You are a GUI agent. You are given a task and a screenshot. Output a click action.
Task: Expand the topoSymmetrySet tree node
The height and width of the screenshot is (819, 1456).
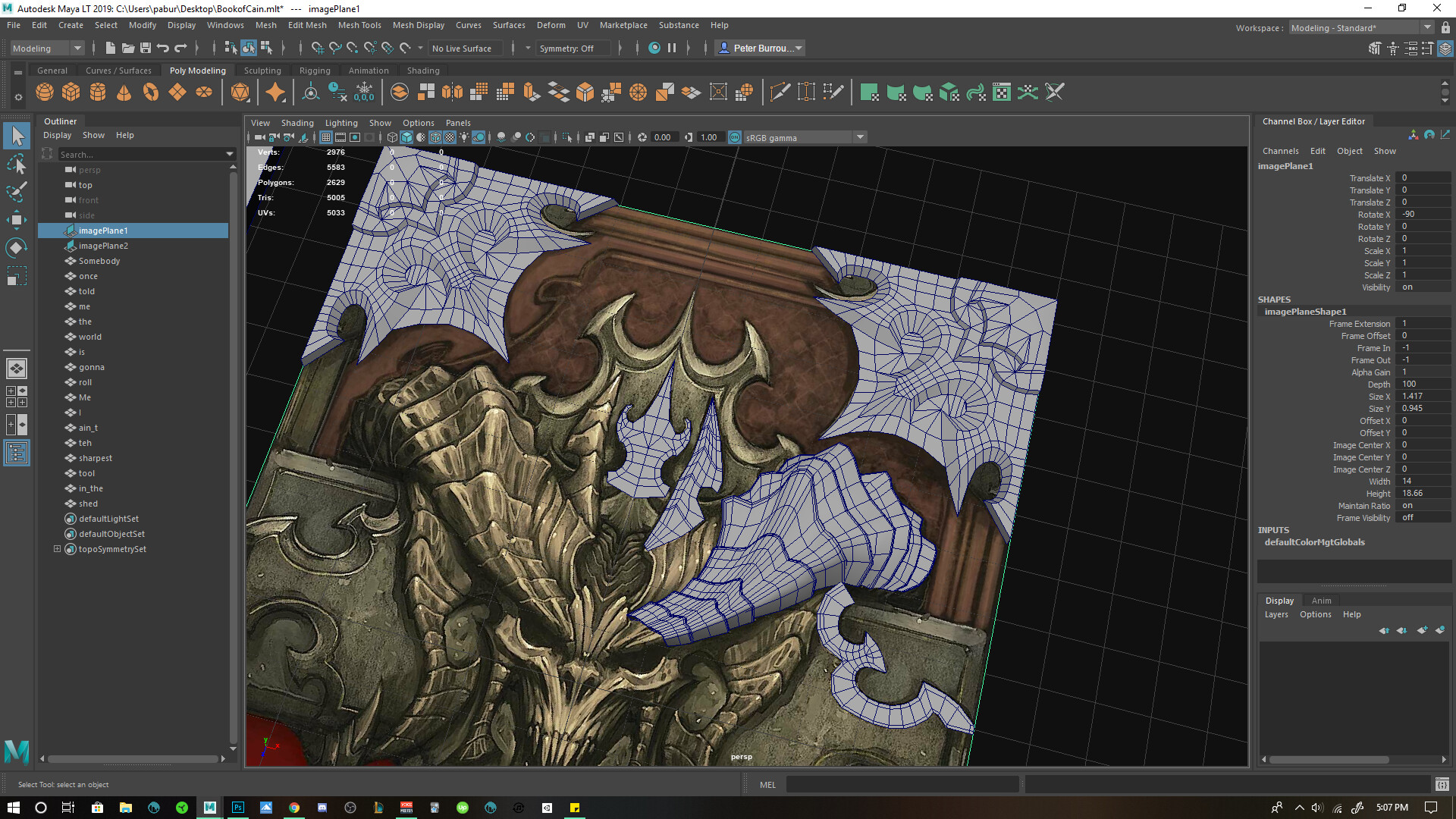click(x=57, y=549)
